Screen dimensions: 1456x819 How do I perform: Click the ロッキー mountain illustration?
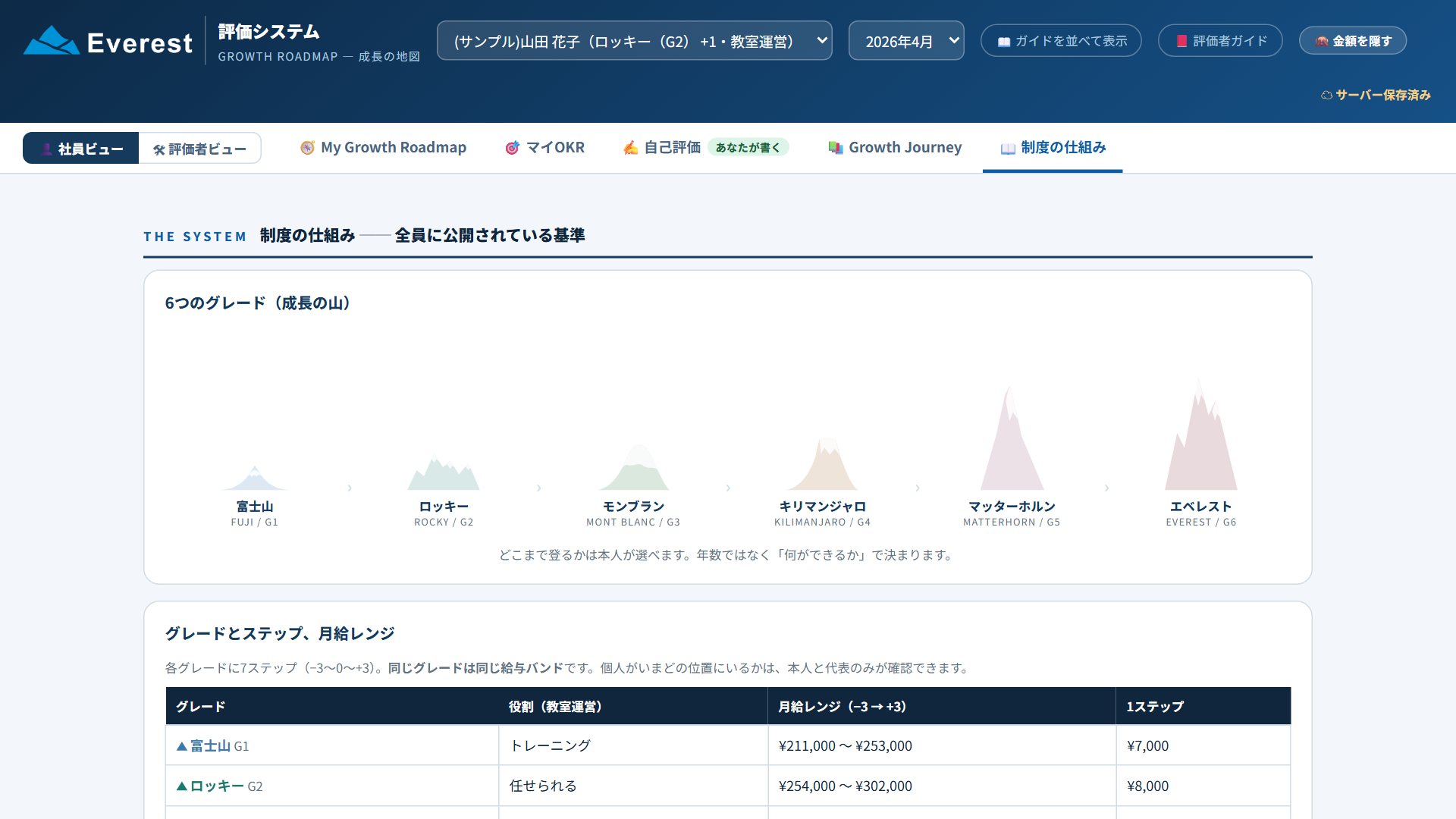[444, 472]
